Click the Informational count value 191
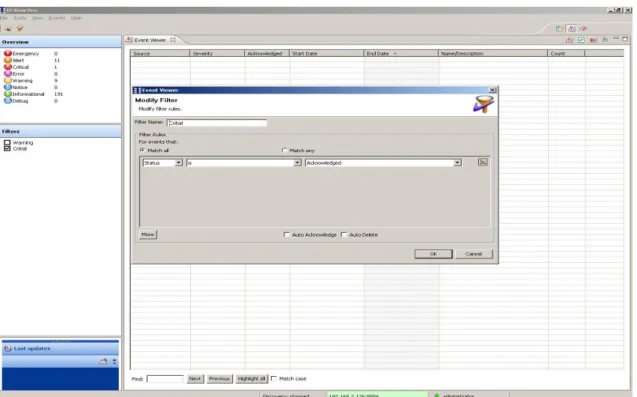The height and width of the screenshot is (397, 637). click(58, 94)
